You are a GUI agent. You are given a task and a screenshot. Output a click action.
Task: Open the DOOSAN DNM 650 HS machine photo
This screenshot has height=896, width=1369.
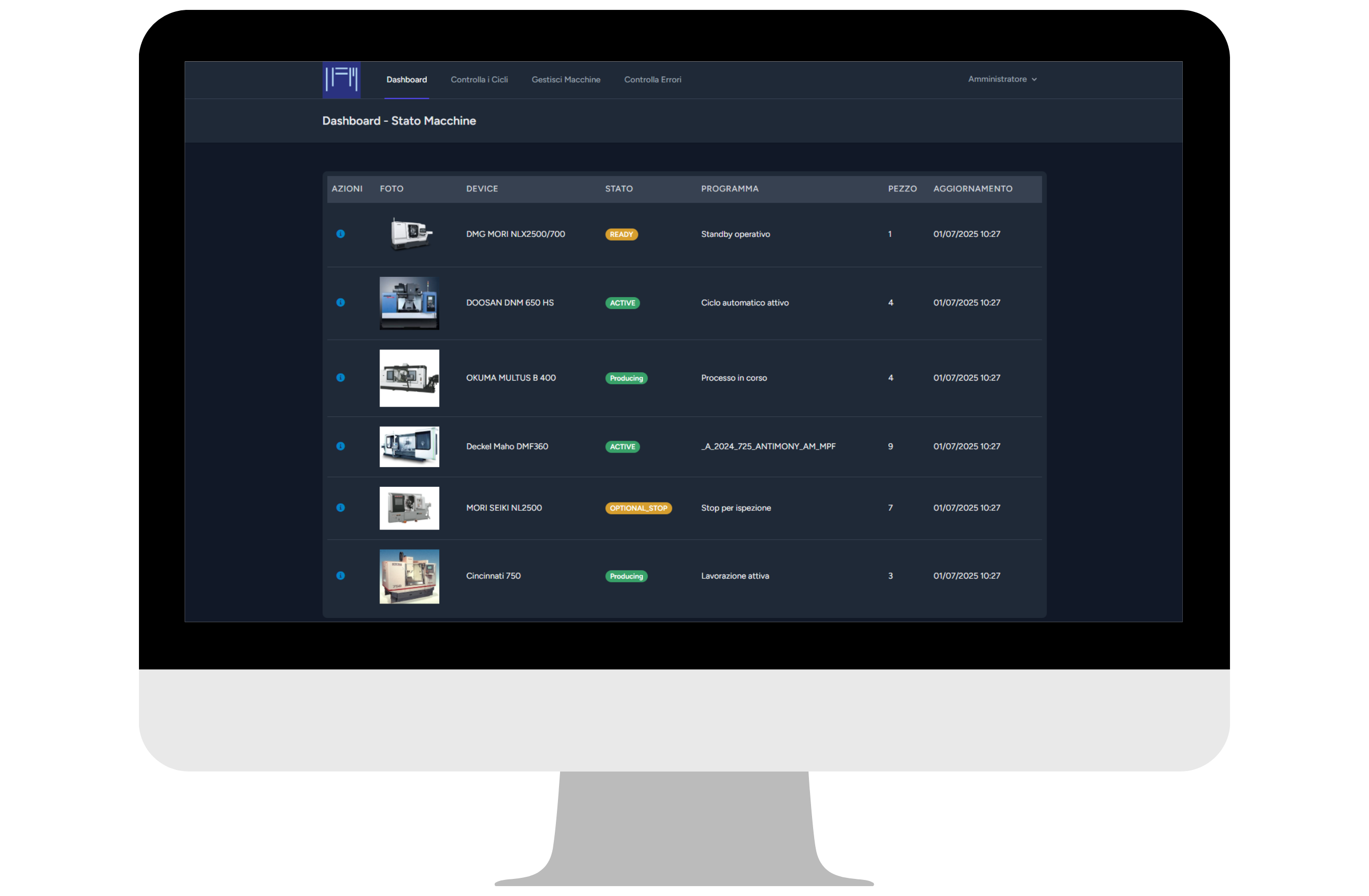(409, 303)
